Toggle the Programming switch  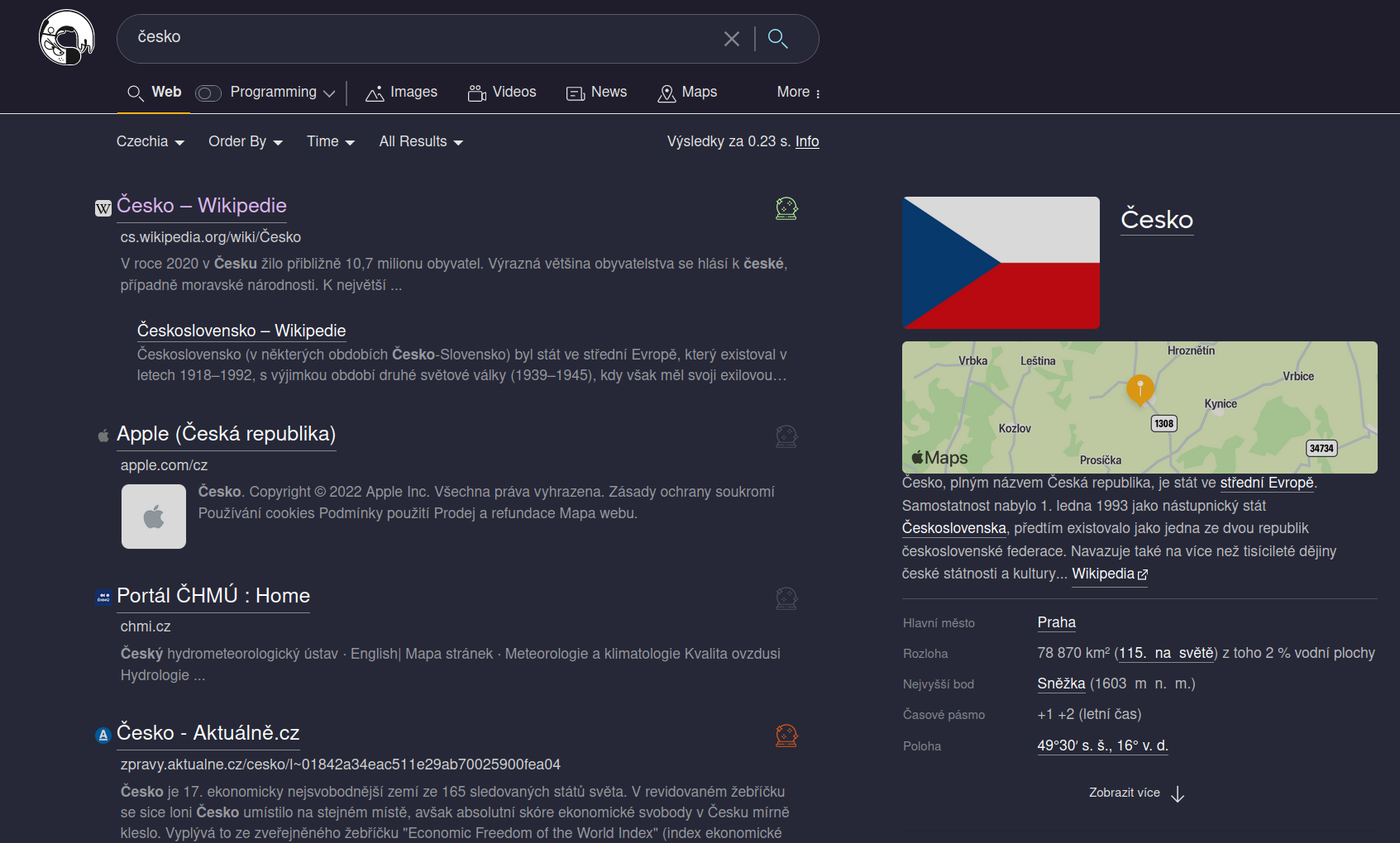208,93
